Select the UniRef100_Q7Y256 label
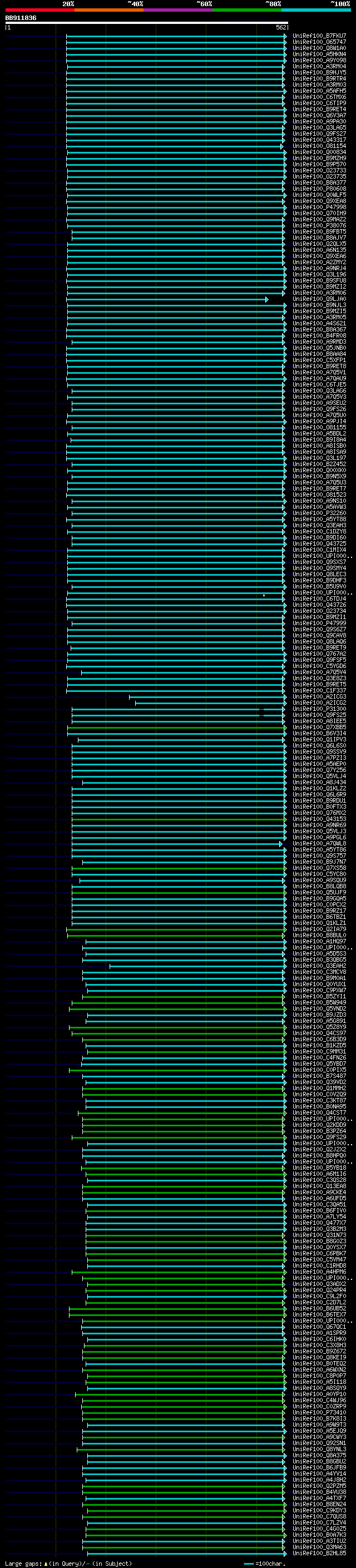The height and width of the screenshot is (1568, 356). 319,770
